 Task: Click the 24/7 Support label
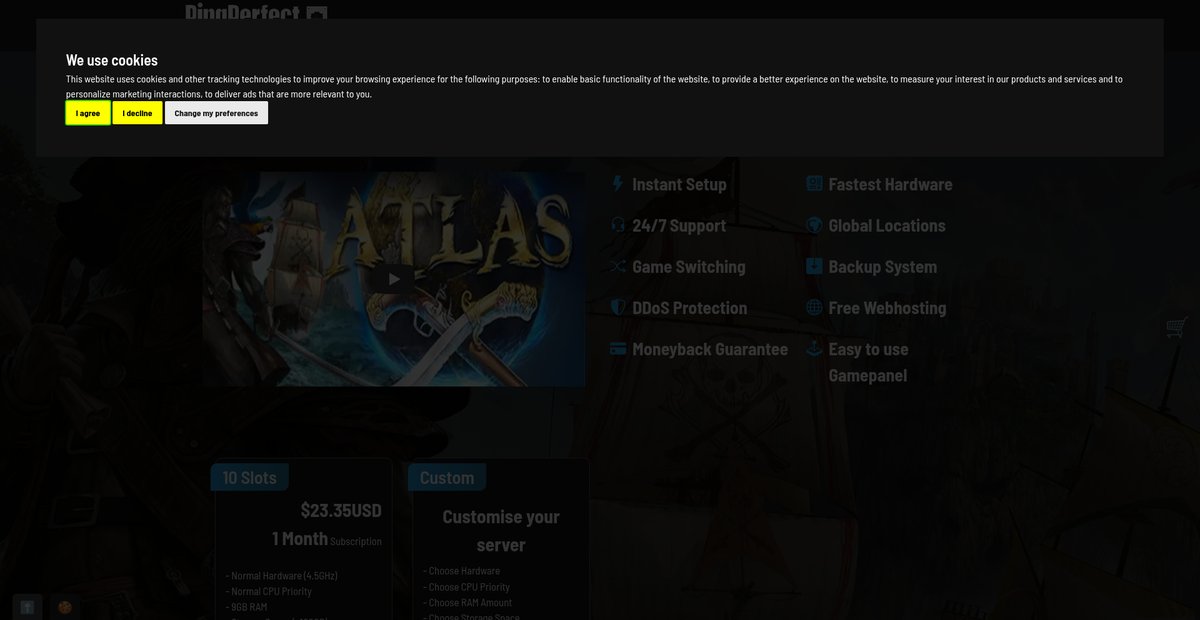tap(679, 225)
